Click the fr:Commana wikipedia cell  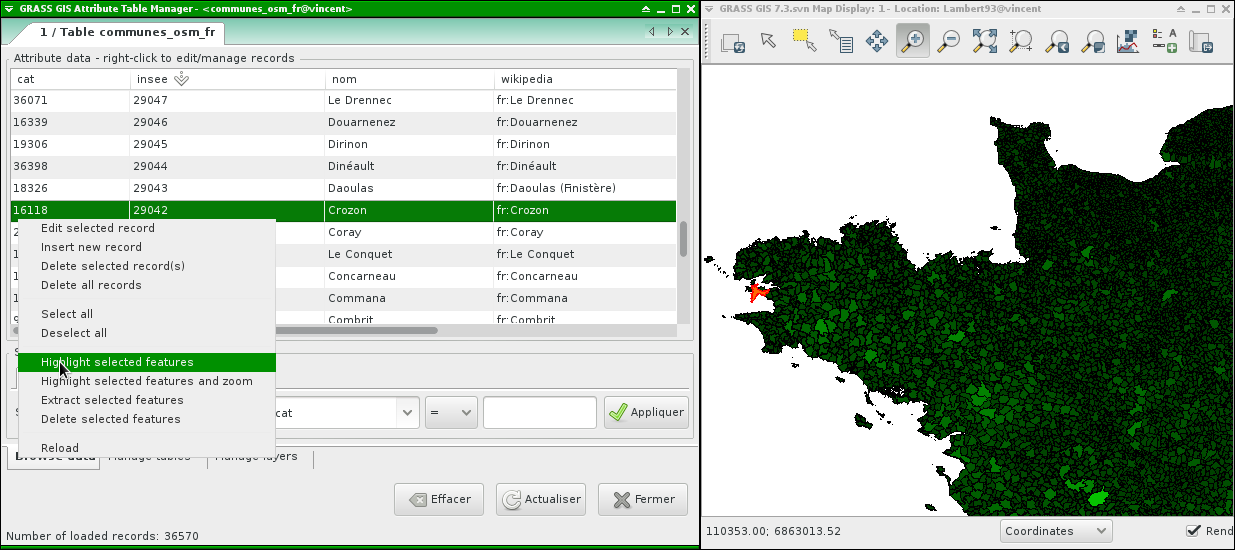(x=532, y=298)
